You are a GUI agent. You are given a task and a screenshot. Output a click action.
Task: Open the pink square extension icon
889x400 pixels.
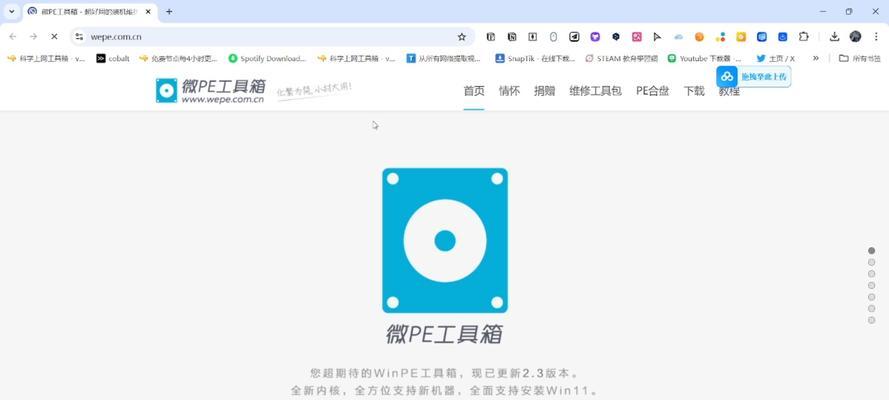click(x=637, y=37)
